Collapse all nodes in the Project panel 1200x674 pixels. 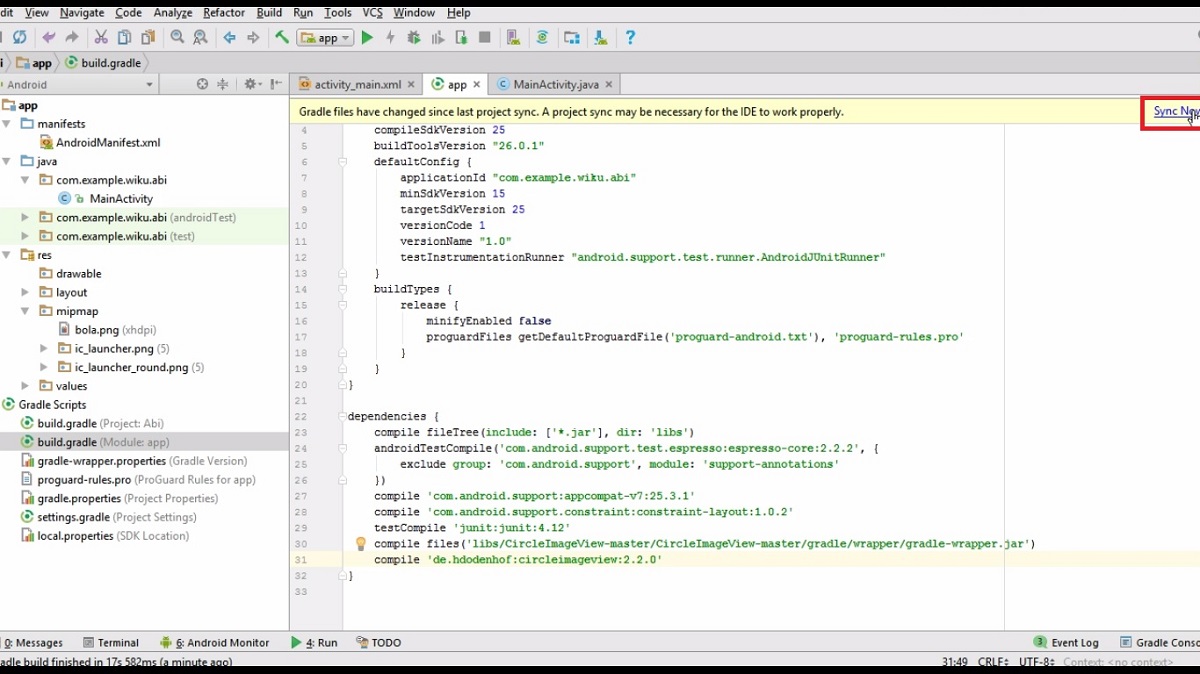pos(222,85)
